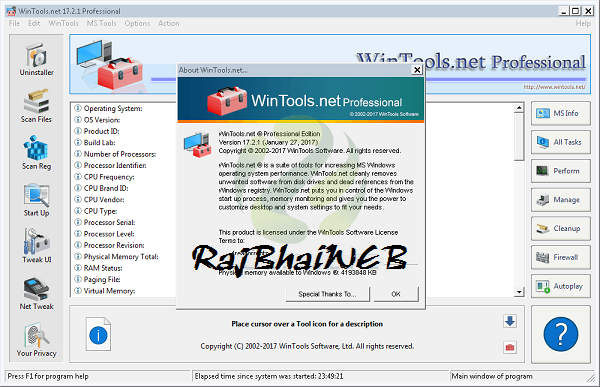This screenshot has height=387, width=600.
Task: Open the MS Tools menu
Action: [x=101, y=23]
